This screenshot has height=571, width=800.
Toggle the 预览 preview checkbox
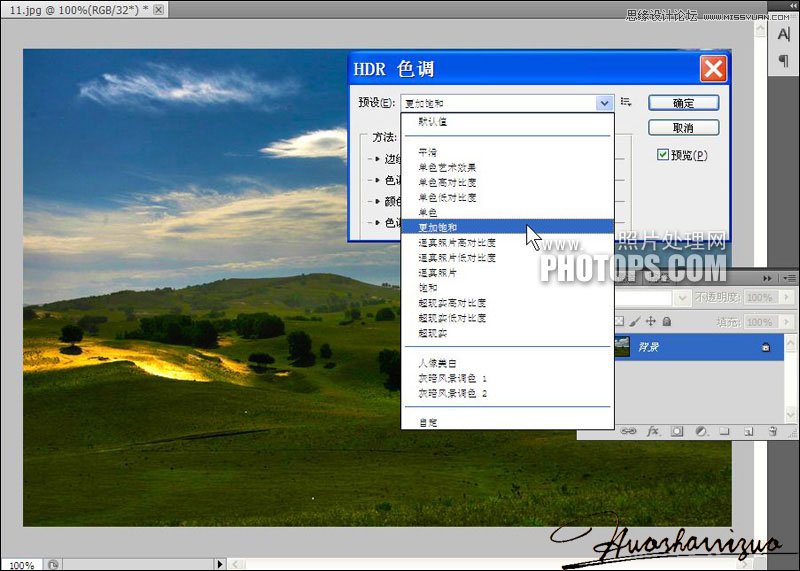click(x=663, y=155)
